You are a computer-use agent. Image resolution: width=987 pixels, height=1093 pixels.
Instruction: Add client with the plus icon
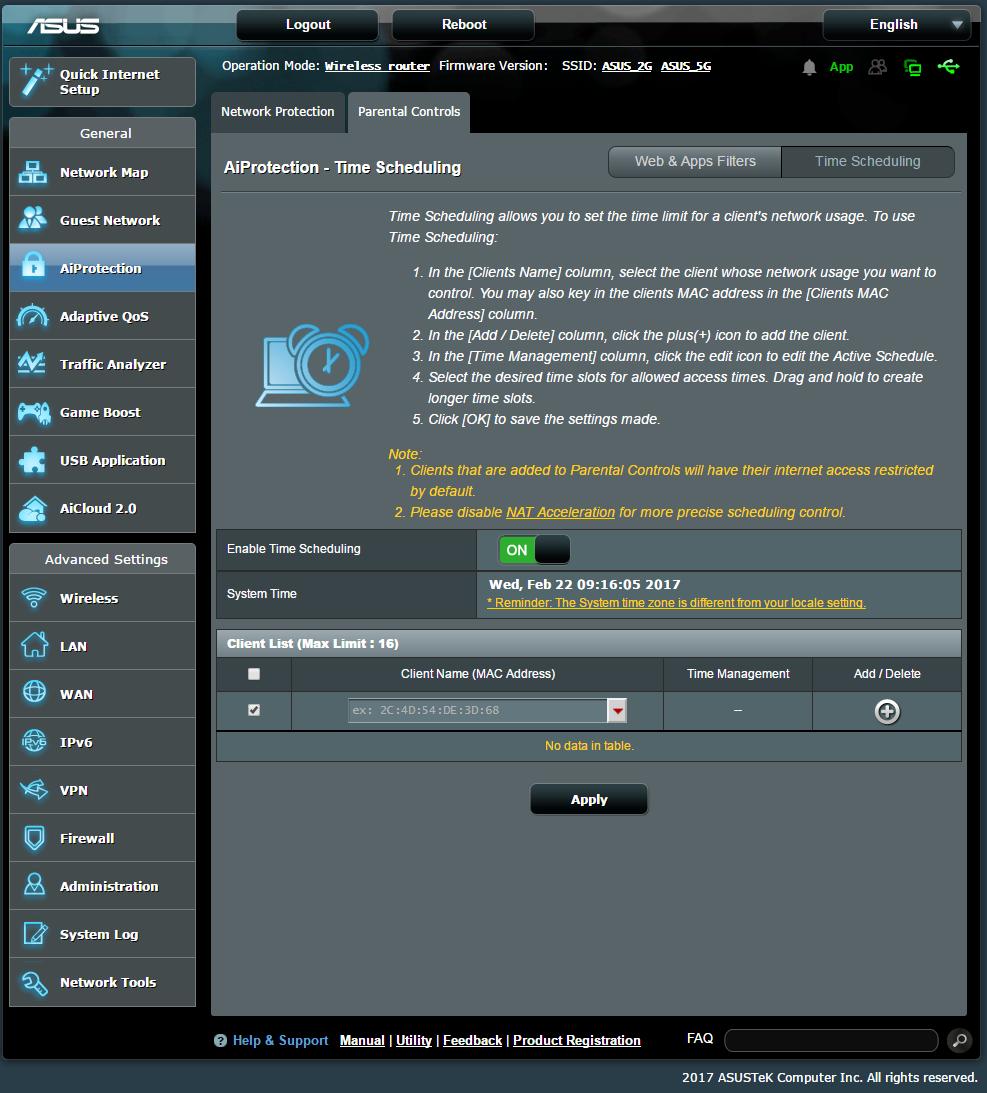[x=887, y=711]
